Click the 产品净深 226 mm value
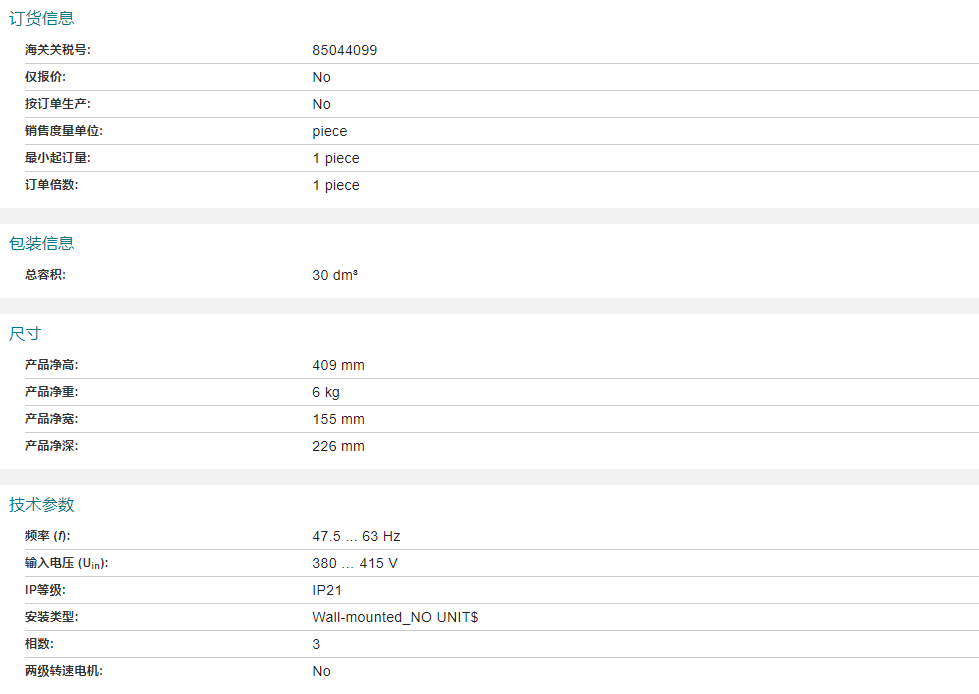 (338, 446)
